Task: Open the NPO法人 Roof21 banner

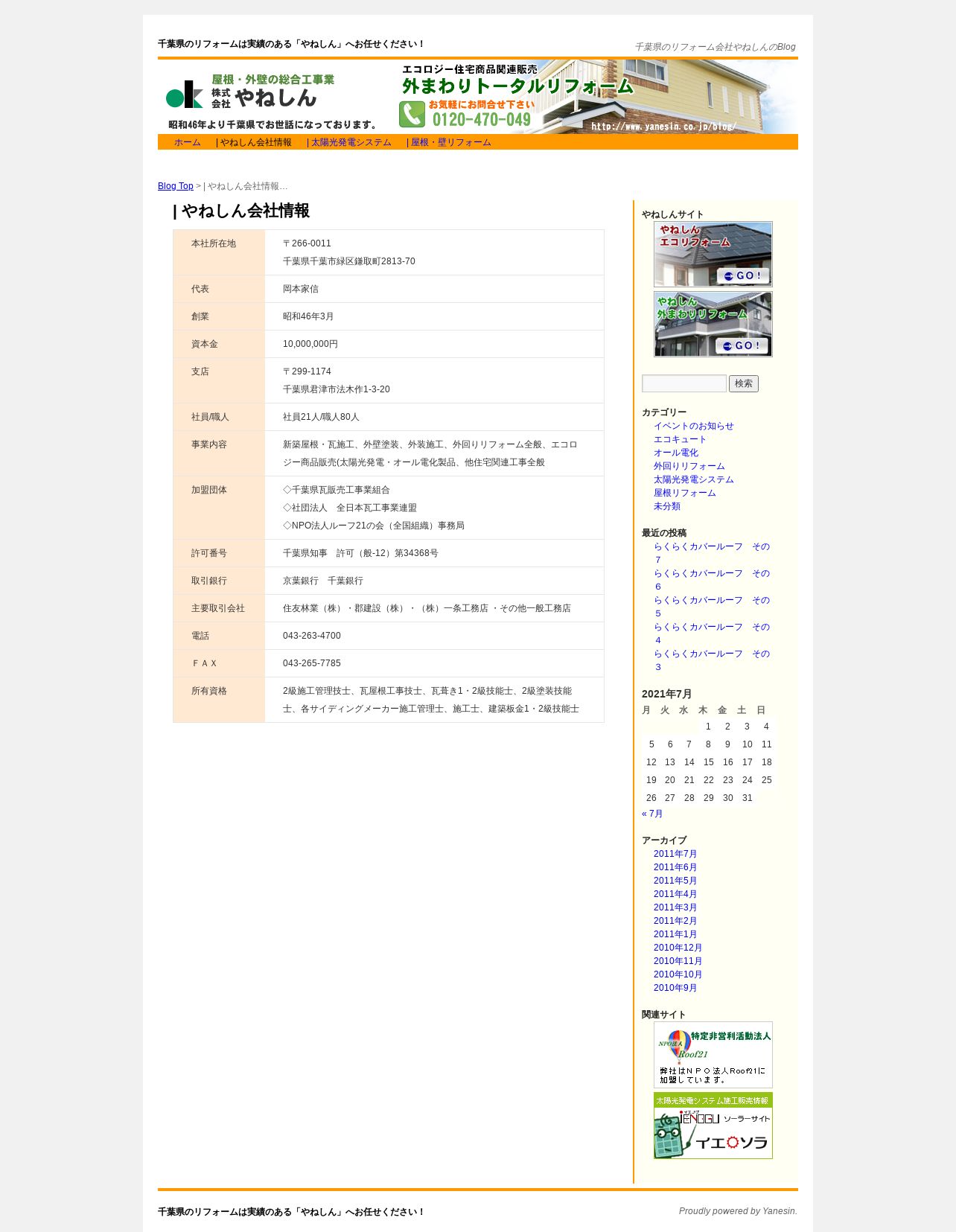Action: coord(713,1055)
